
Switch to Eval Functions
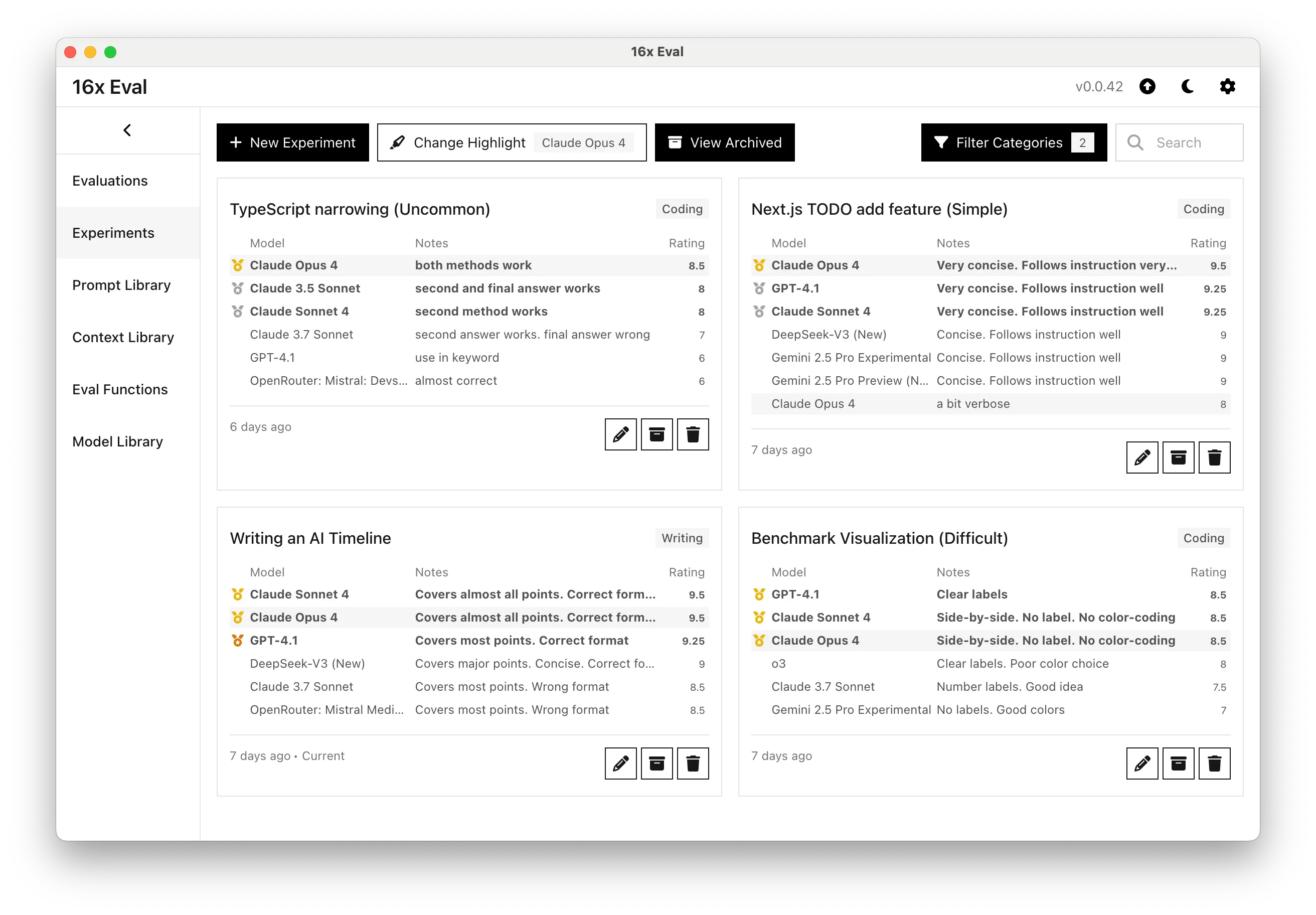click(x=128, y=389)
